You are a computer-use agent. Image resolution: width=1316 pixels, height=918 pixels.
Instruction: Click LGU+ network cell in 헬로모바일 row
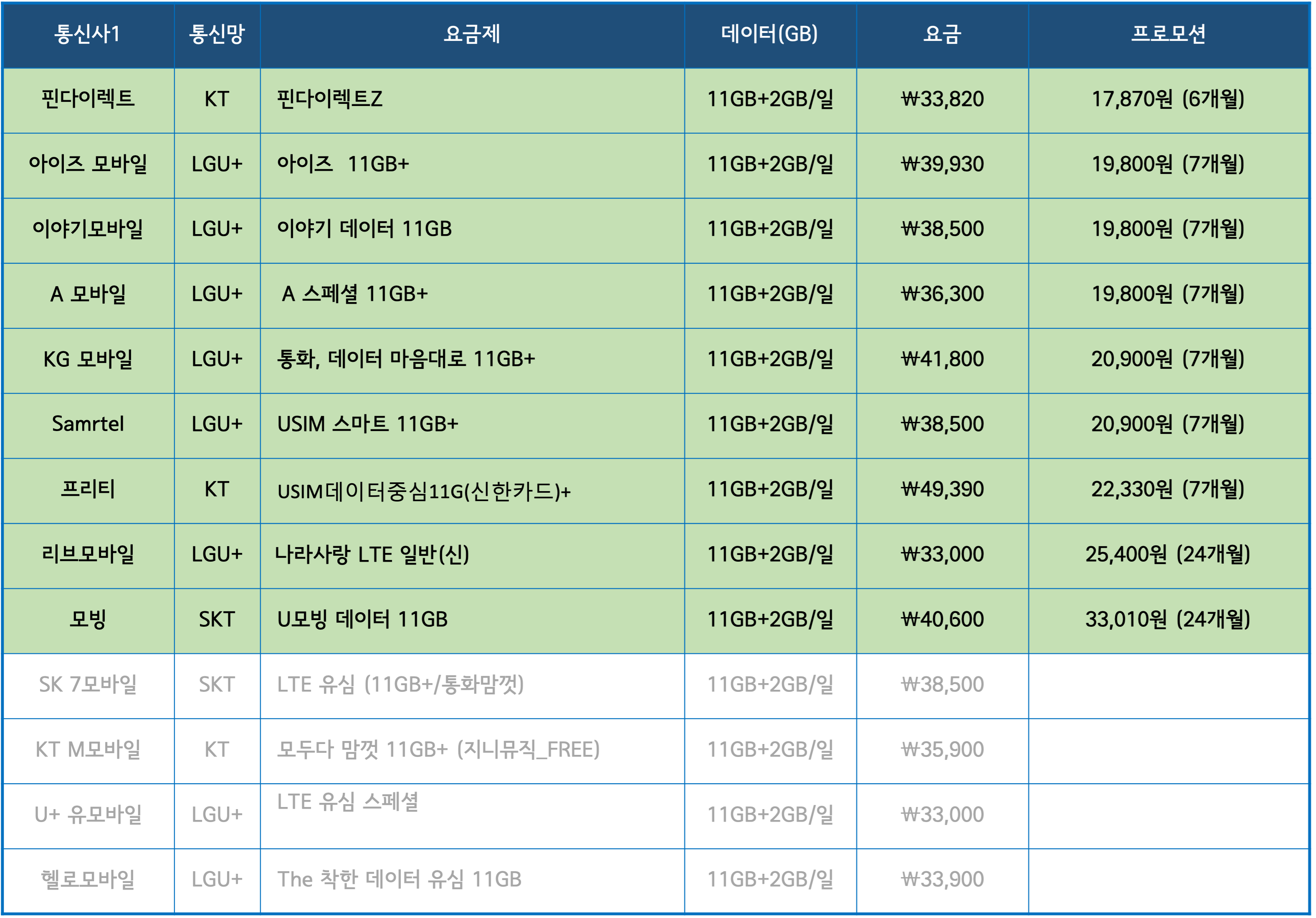[217, 881]
